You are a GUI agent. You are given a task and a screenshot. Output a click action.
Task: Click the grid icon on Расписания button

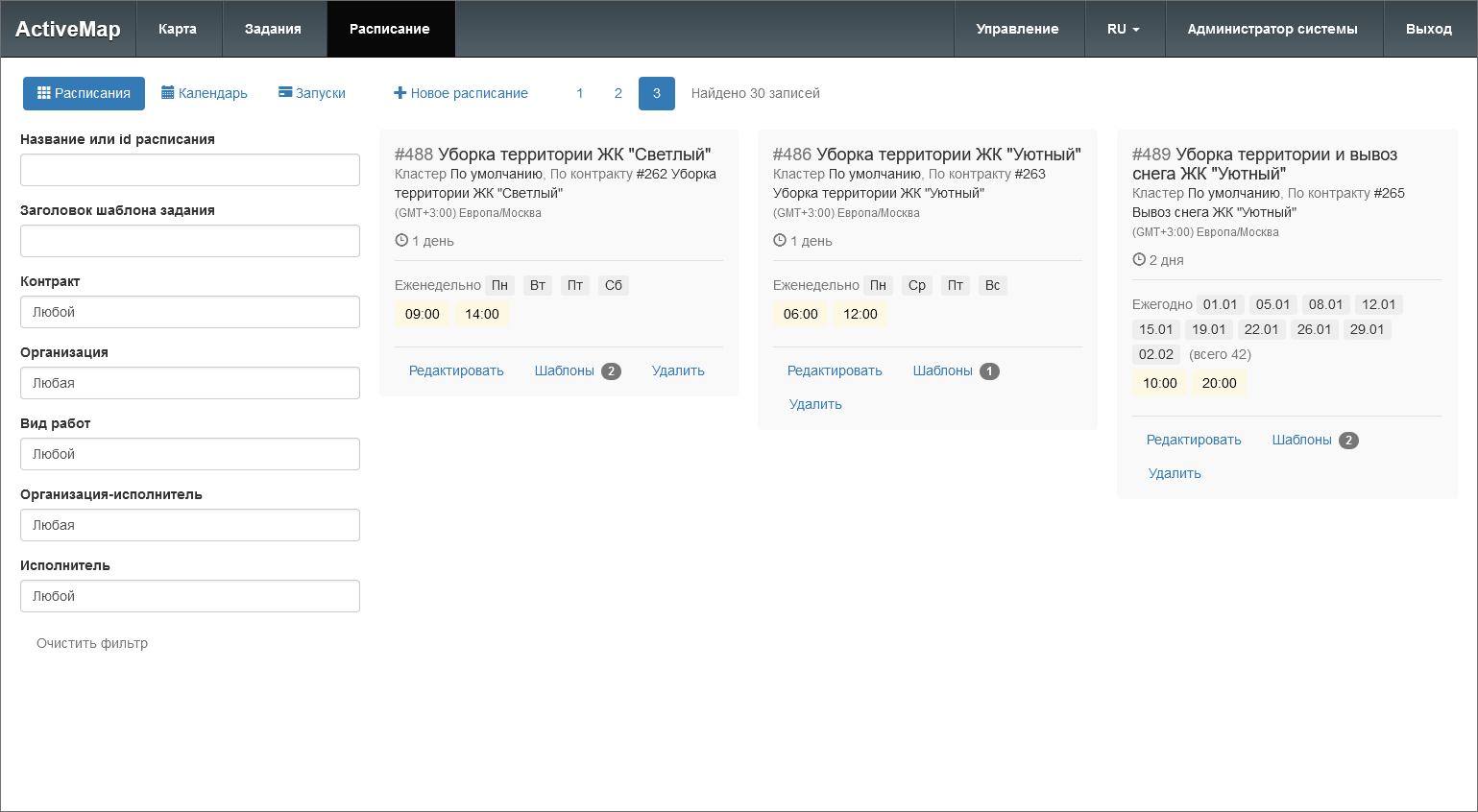[x=43, y=93]
